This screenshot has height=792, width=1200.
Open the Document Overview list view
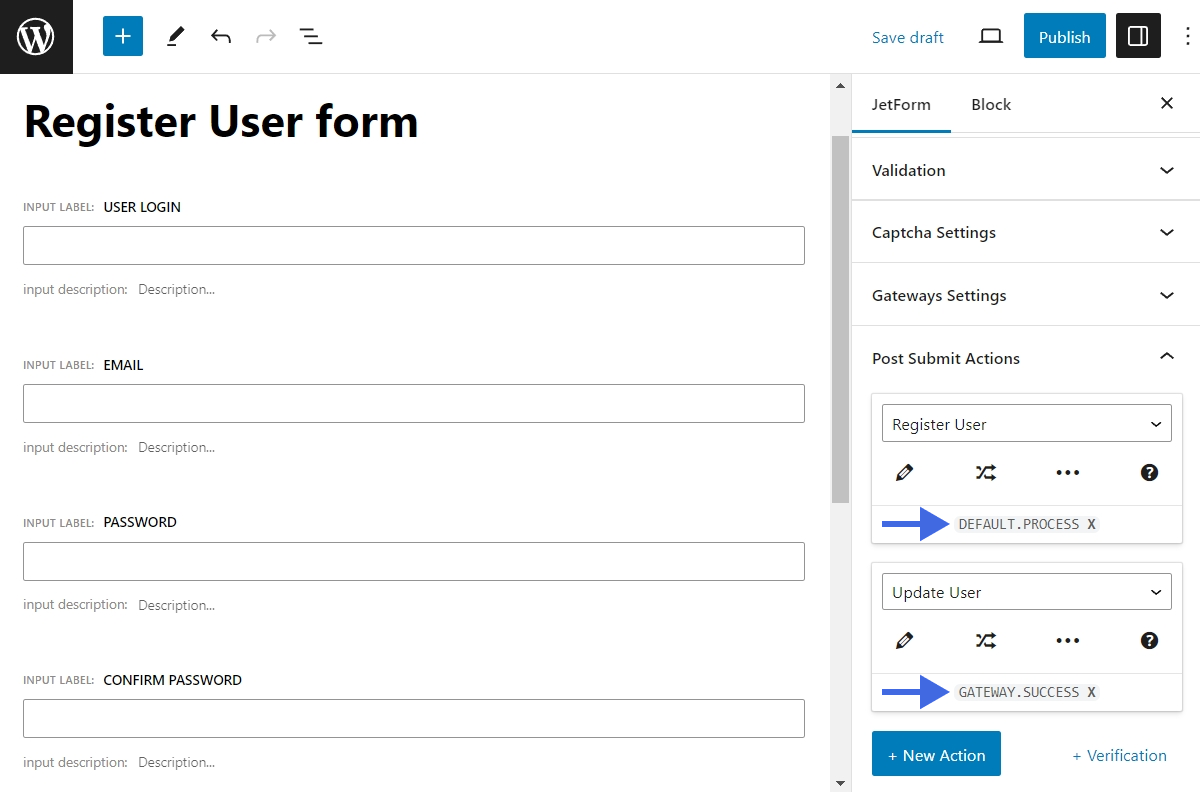point(311,36)
